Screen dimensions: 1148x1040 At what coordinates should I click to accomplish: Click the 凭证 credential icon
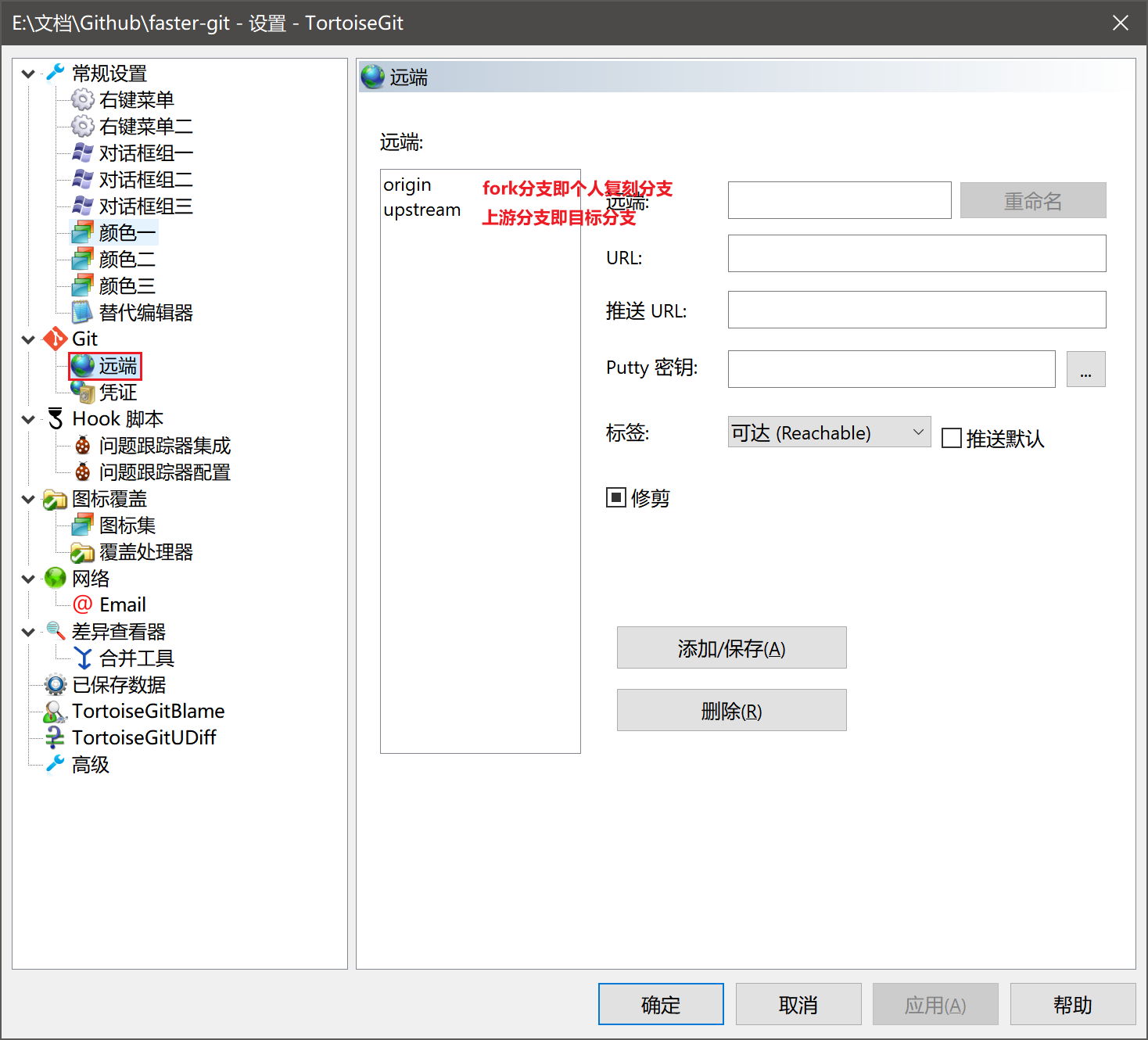(82, 393)
